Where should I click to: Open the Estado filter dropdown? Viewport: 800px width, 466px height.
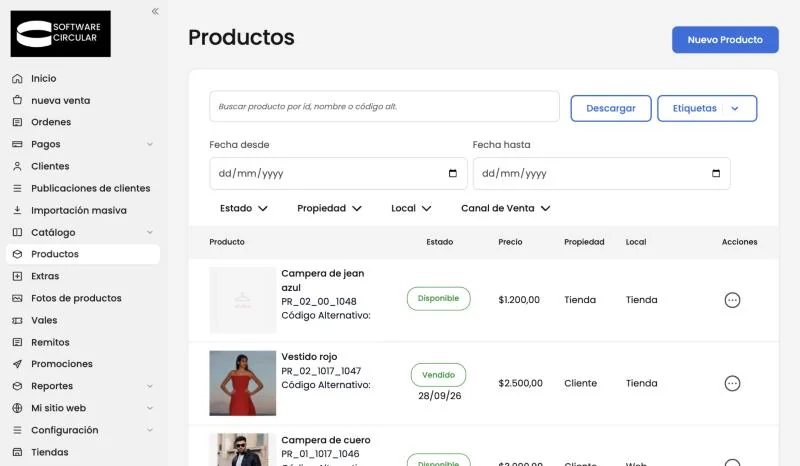coord(244,208)
